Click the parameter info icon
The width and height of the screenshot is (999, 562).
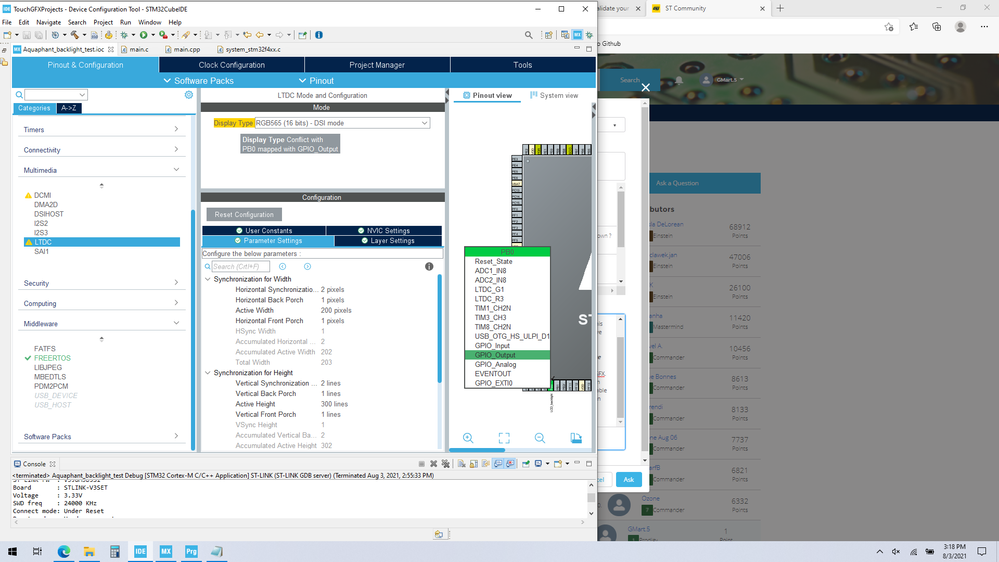pyautogui.click(x=429, y=266)
